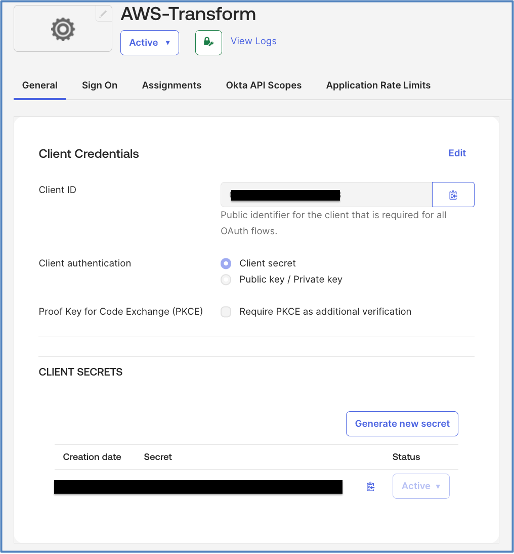Click the AWS-Transform application title
The width and height of the screenshot is (514, 554).
188,14
